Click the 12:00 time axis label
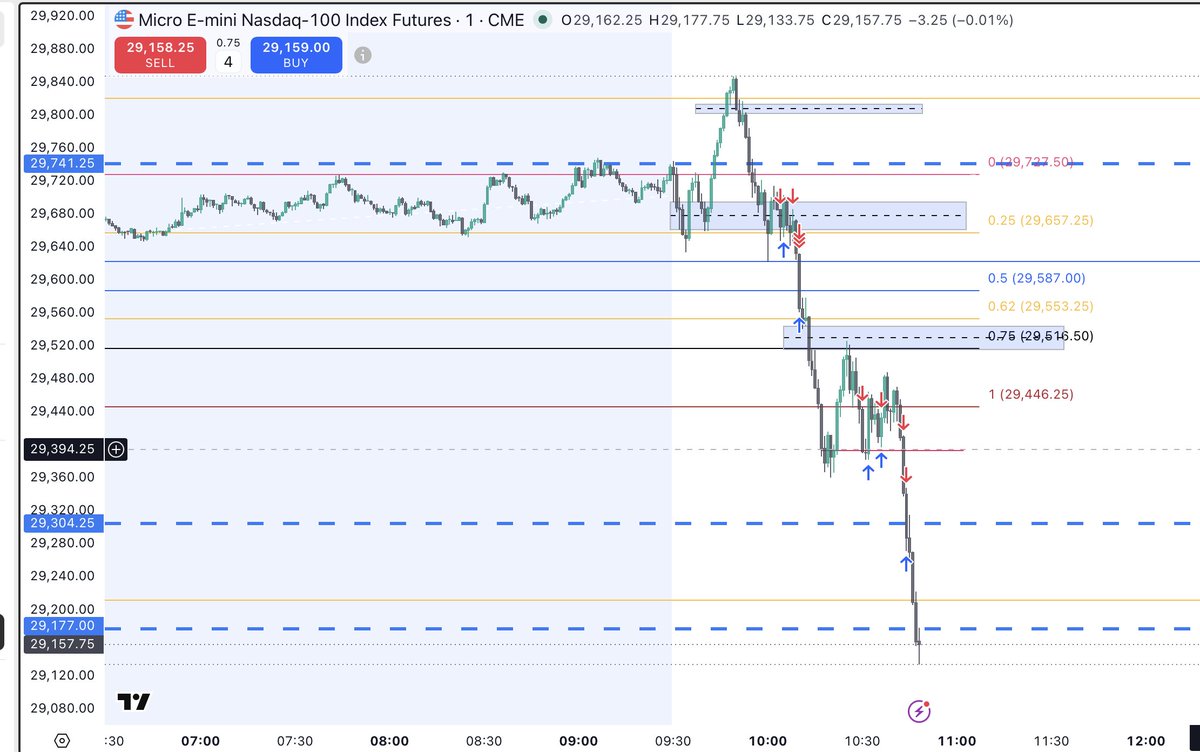1200x752 pixels. tap(1145, 741)
